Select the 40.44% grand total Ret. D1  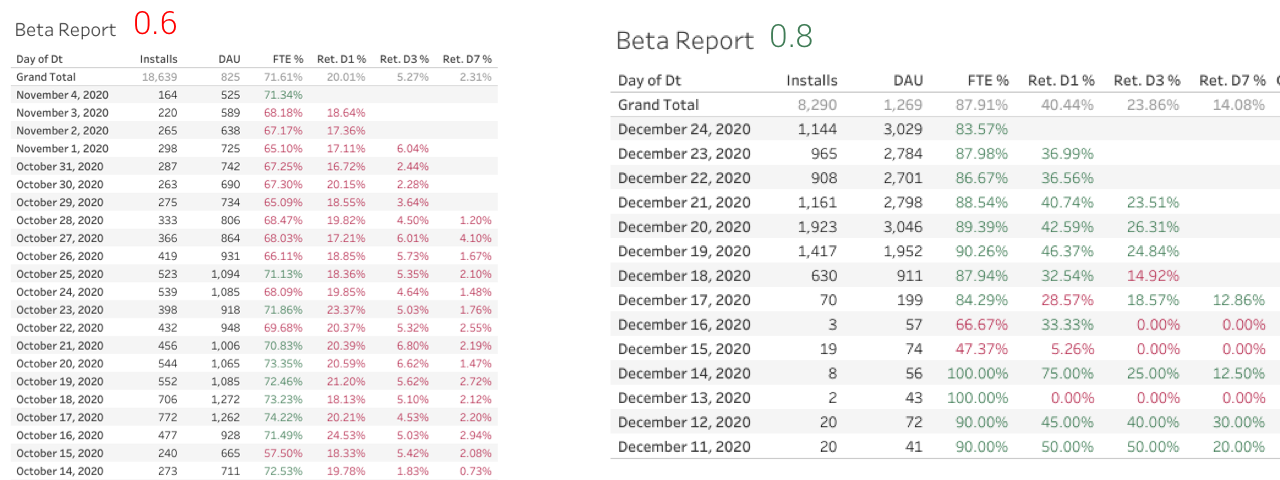click(1066, 105)
